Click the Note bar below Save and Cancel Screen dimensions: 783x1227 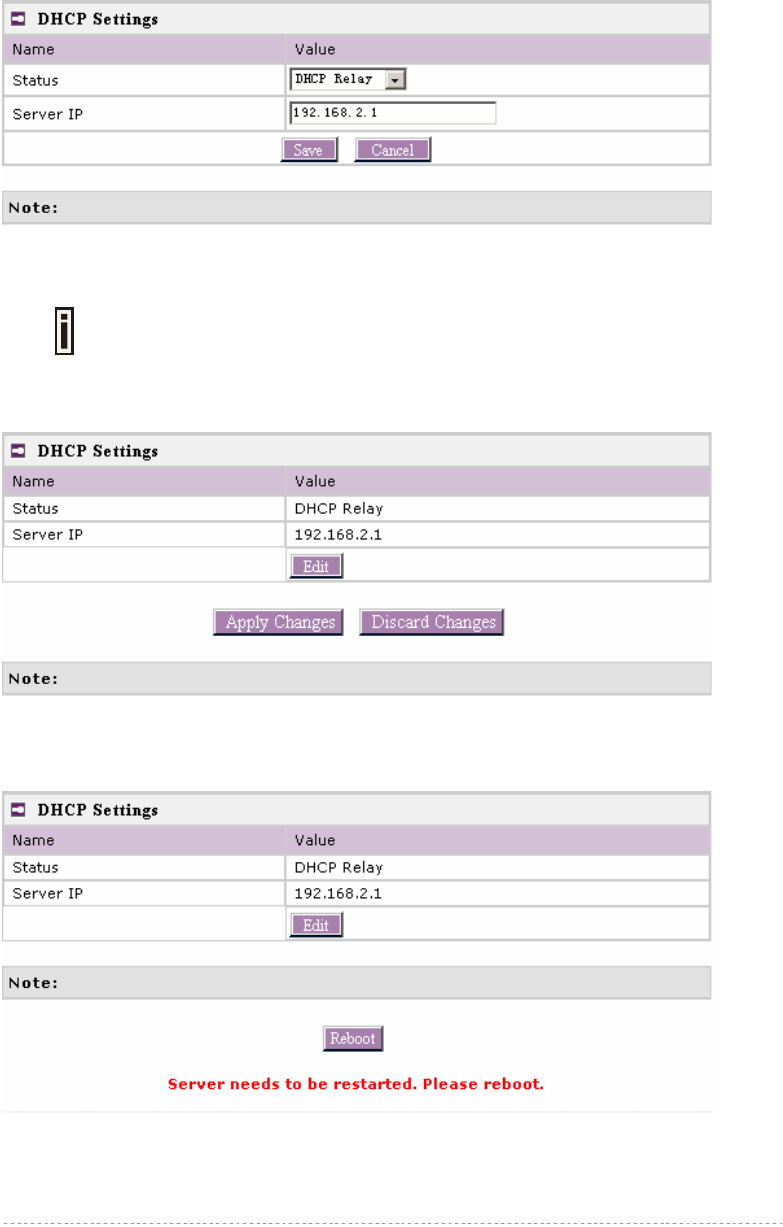point(357,208)
